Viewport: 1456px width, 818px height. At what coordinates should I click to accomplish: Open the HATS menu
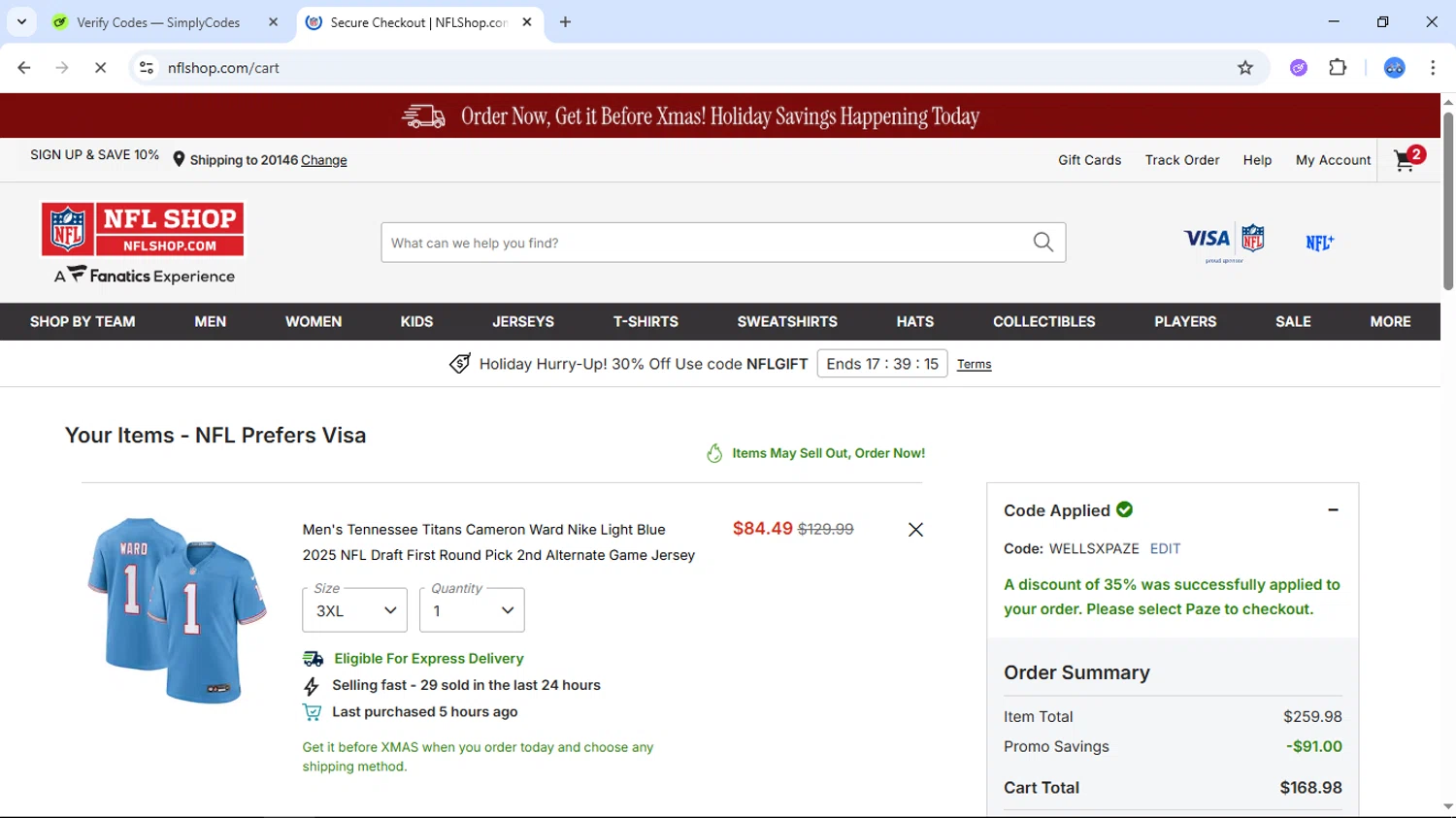pos(915,321)
